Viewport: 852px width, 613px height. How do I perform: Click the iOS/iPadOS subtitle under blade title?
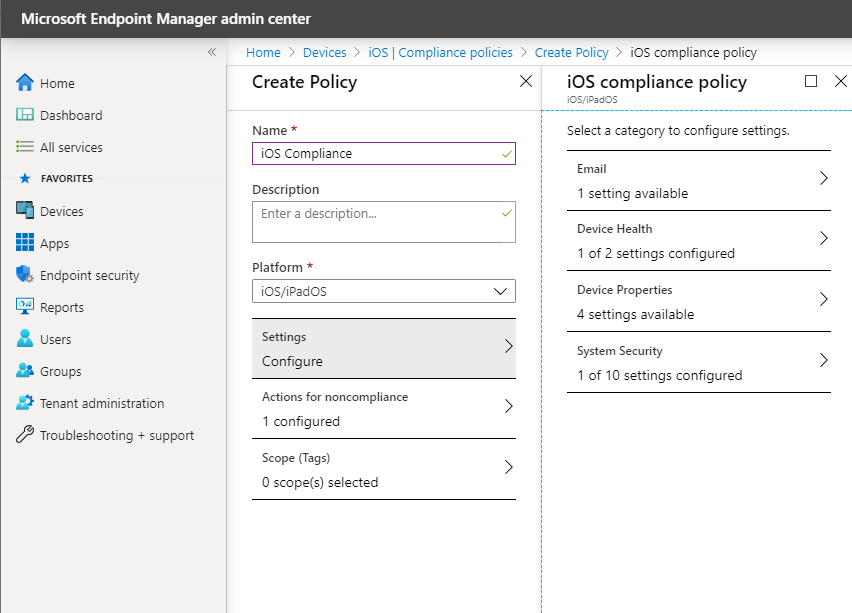(x=592, y=99)
